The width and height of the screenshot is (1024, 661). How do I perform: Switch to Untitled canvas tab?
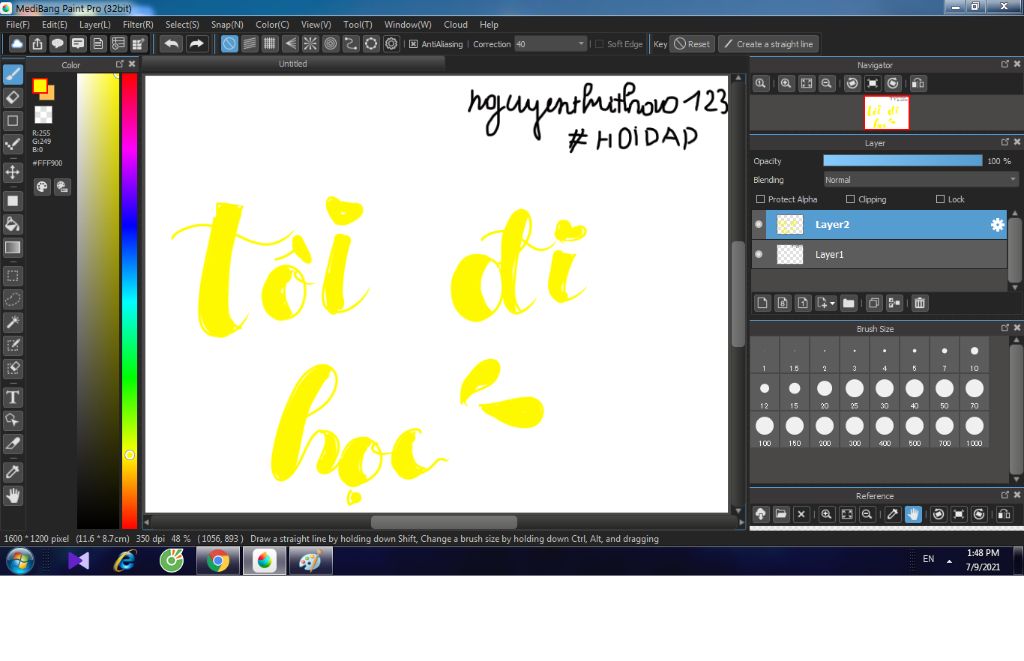pyautogui.click(x=293, y=63)
